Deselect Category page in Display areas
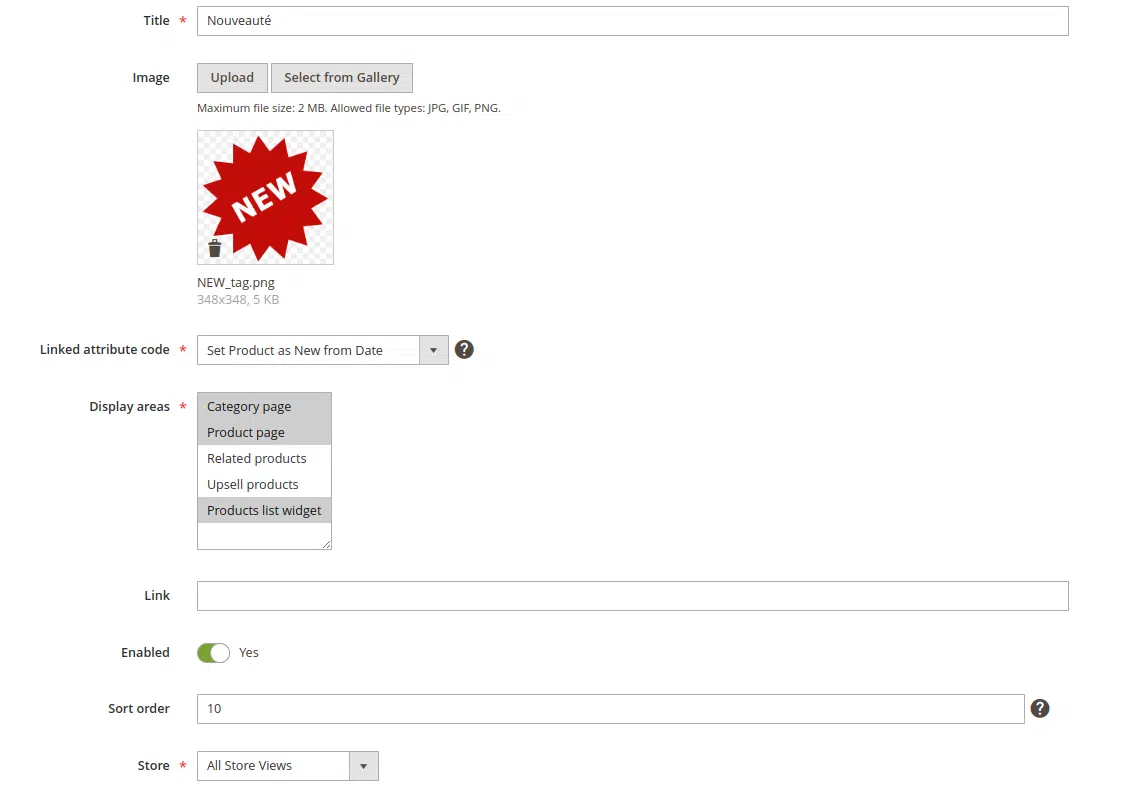Viewport: 1124px width, 789px height. pyautogui.click(x=248, y=406)
